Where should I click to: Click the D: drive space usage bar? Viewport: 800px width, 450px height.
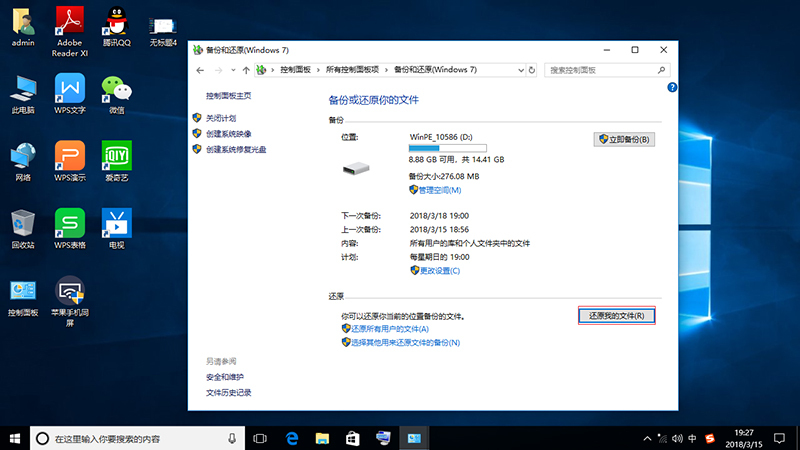click(x=447, y=148)
